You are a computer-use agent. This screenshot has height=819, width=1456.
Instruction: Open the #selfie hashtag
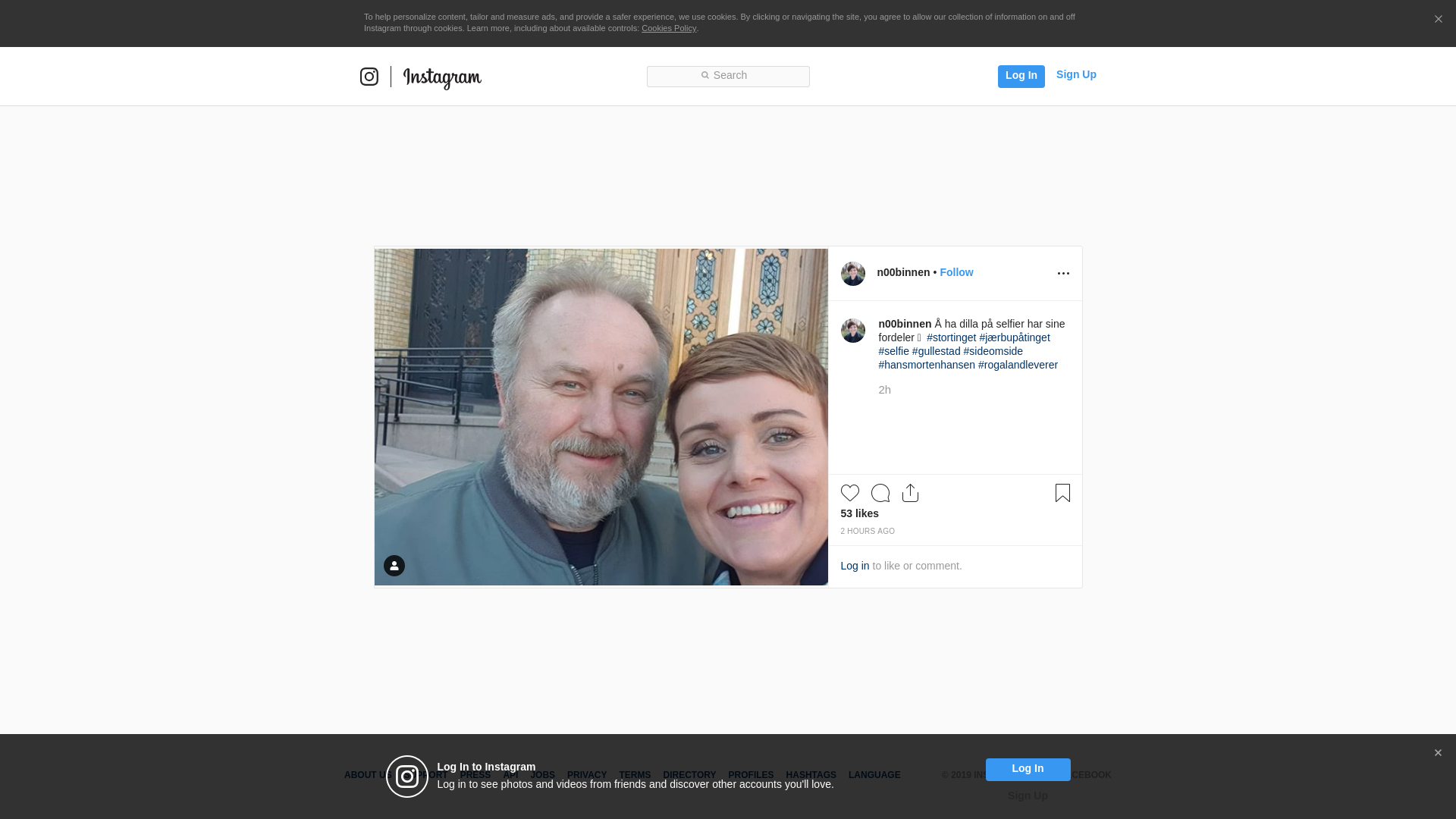coord(894,351)
